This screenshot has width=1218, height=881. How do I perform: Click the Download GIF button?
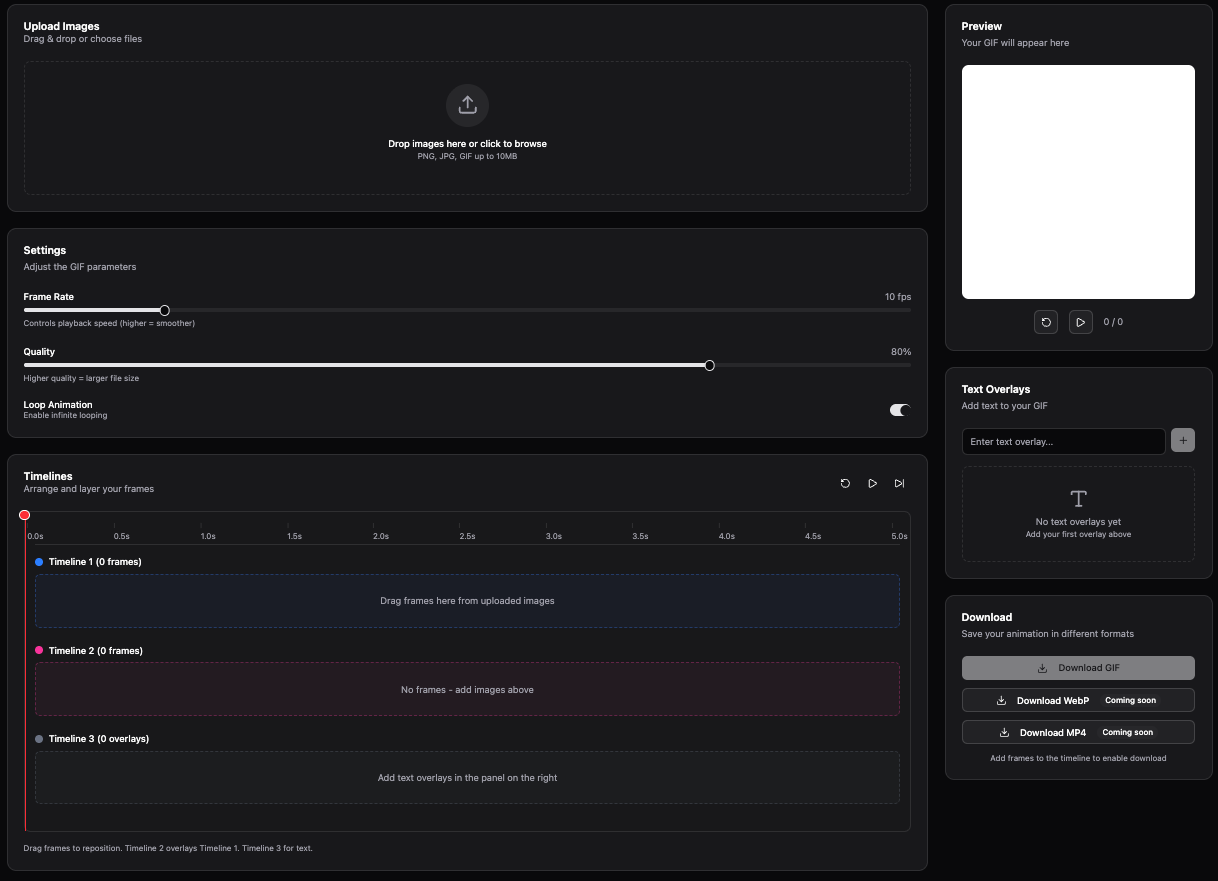[1078, 667]
